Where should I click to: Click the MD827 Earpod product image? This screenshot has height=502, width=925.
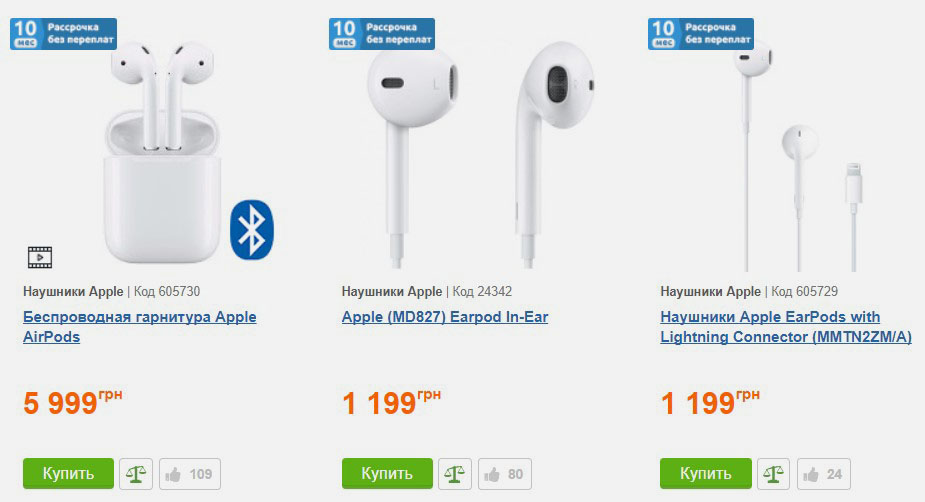tap(479, 155)
